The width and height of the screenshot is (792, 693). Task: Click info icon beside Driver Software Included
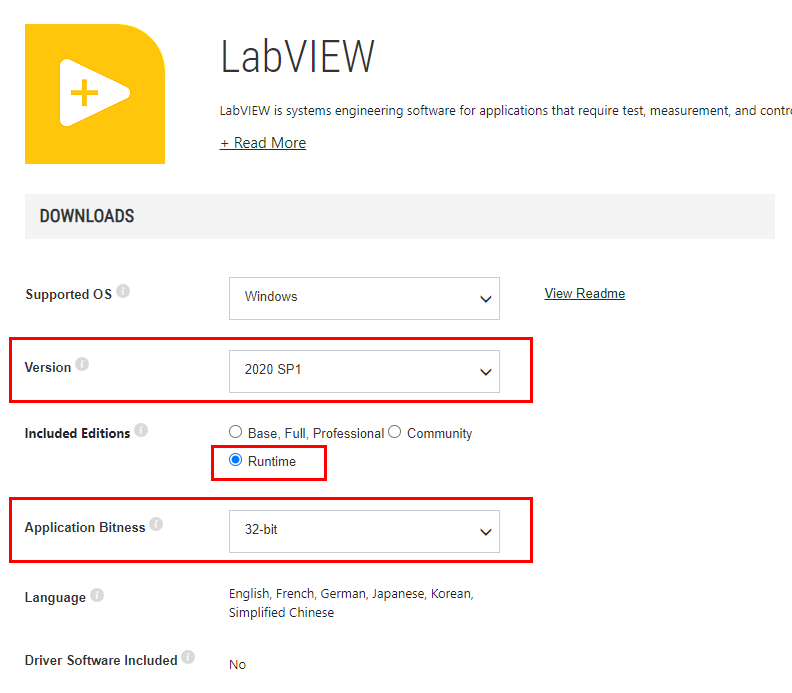coord(188,658)
